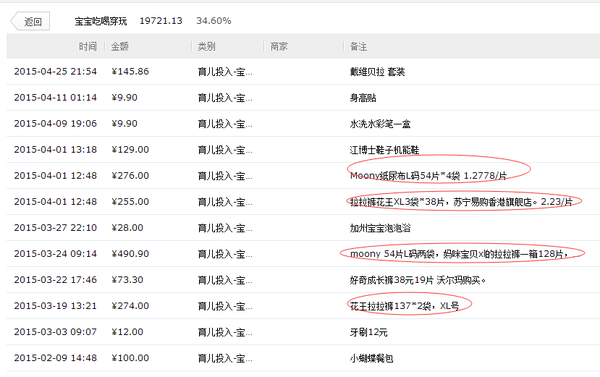Click the 商家 column header

click(x=279, y=46)
